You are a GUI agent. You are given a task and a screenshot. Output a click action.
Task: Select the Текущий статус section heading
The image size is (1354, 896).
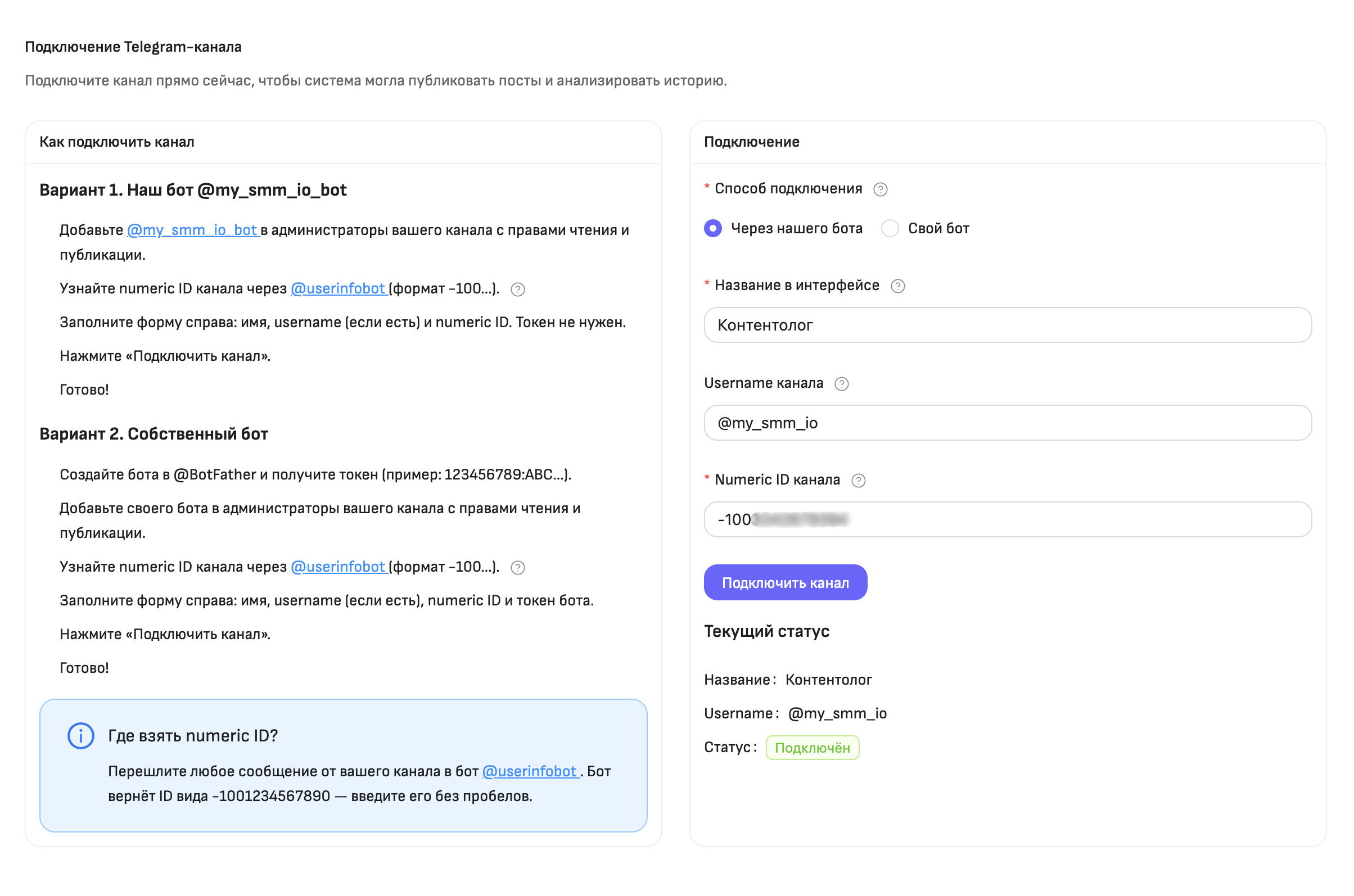pyautogui.click(x=767, y=631)
